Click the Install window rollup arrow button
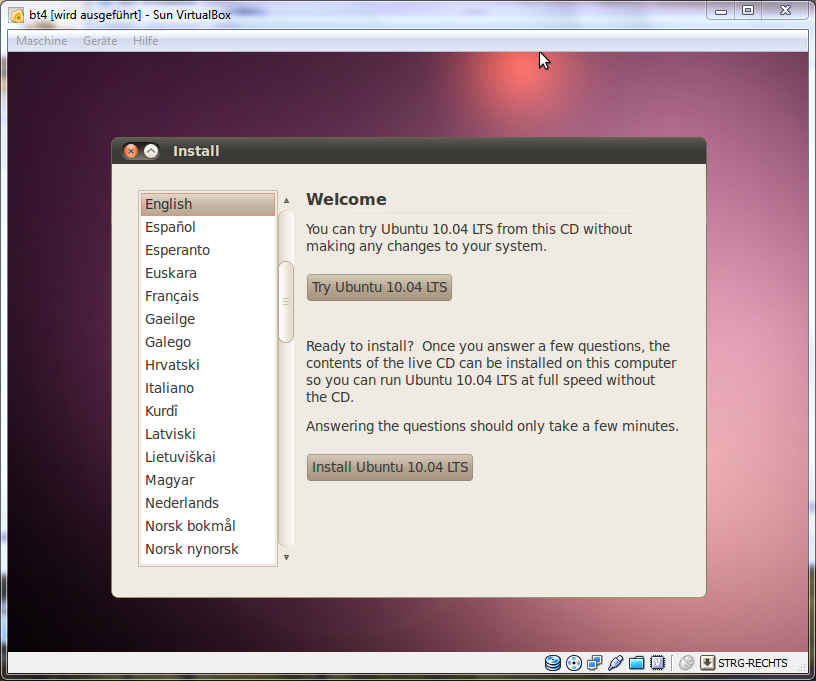 [151, 151]
